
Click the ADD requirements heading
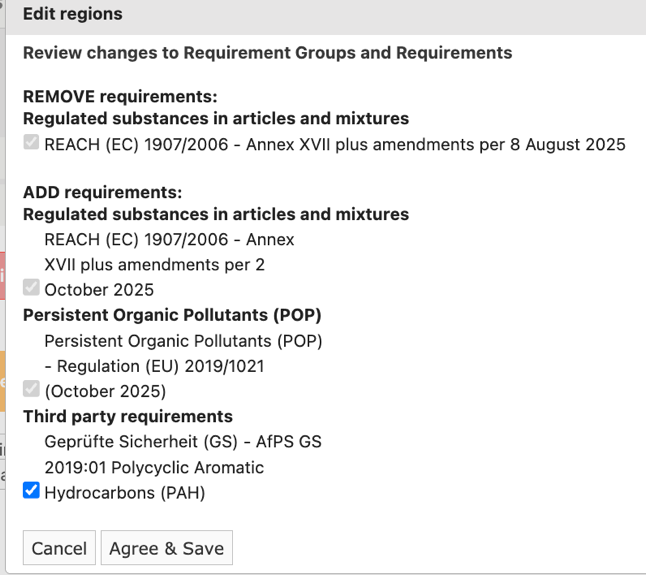tap(103, 193)
